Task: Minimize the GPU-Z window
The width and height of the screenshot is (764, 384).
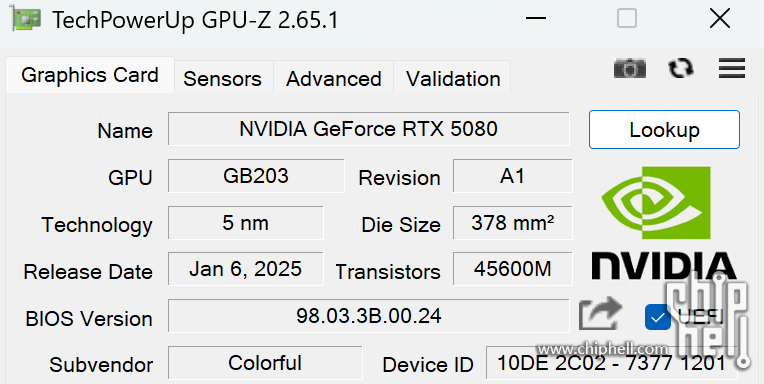Action: [x=536, y=19]
